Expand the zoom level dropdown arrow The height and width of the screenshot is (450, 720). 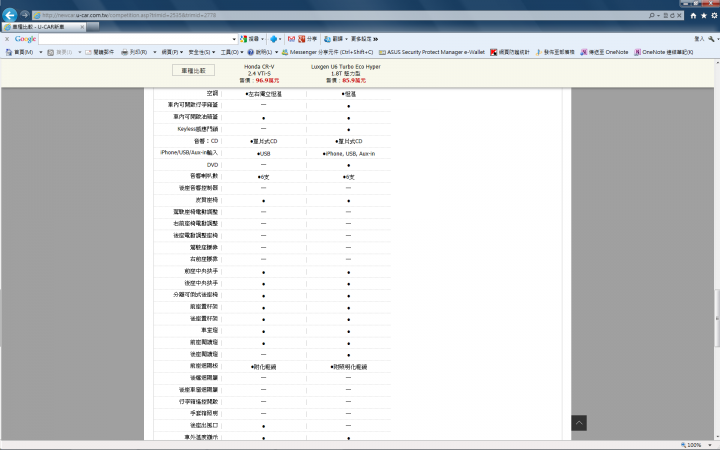coord(710,445)
